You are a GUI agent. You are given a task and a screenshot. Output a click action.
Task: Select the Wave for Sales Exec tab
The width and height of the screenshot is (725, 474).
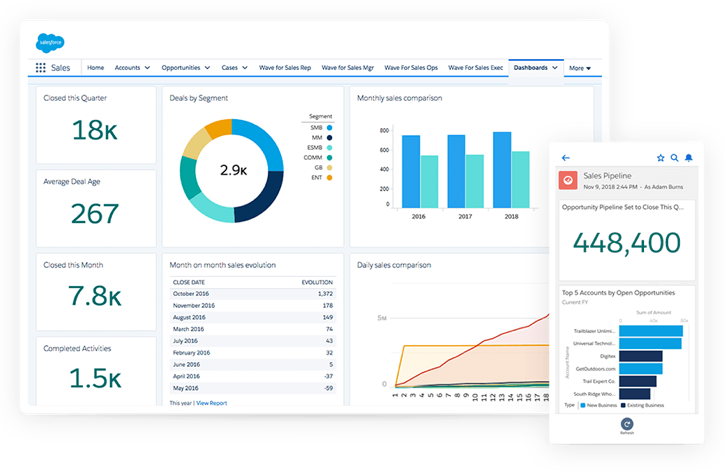(475, 68)
